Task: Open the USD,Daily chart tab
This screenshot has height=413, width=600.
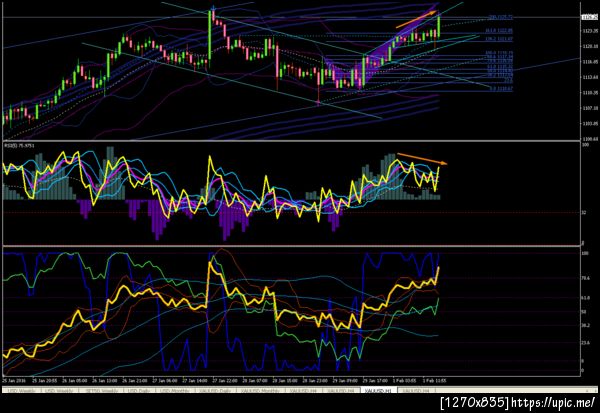Action: click(x=139, y=390)
